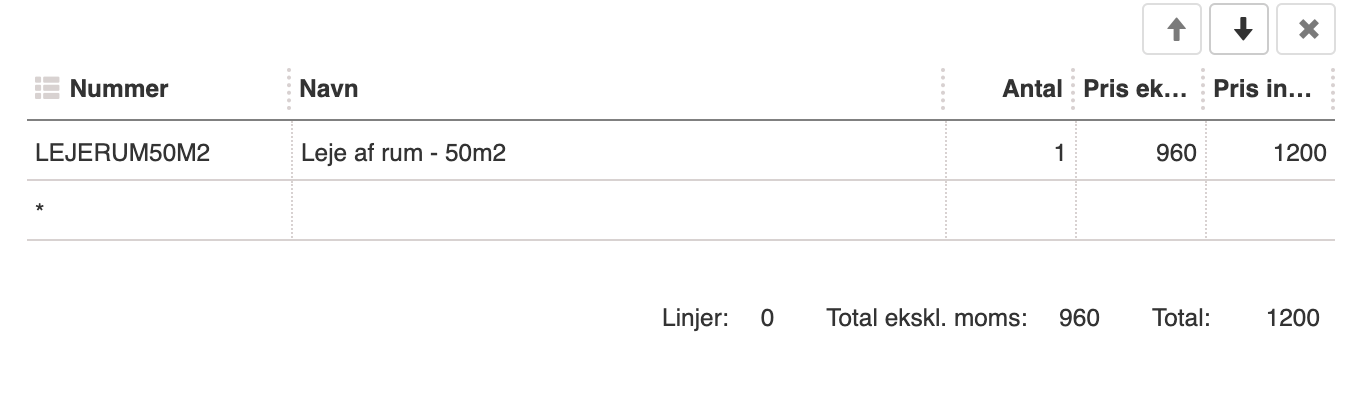Select the 'Leje af rum - 50m2' name cell
This screenshot has width=1360, height=394.
coord(619,153)
